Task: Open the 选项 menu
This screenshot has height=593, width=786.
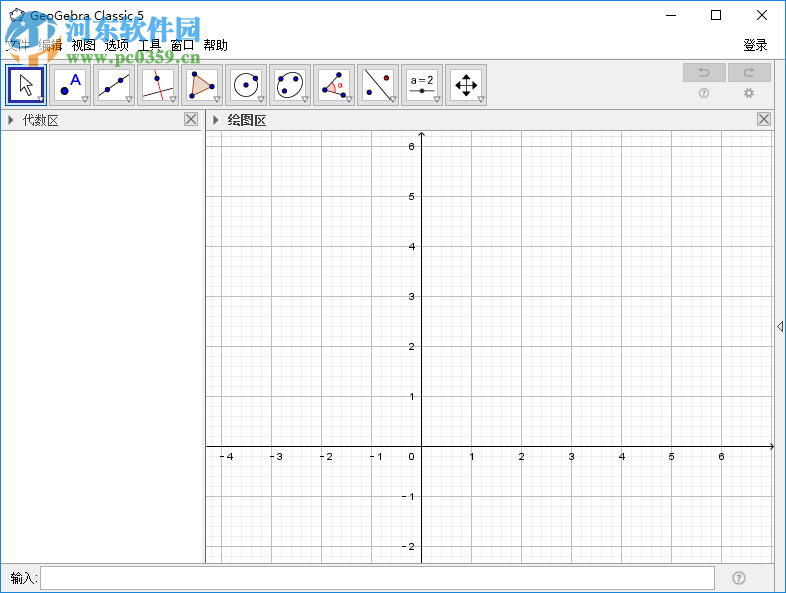Action: click(116, 45)
